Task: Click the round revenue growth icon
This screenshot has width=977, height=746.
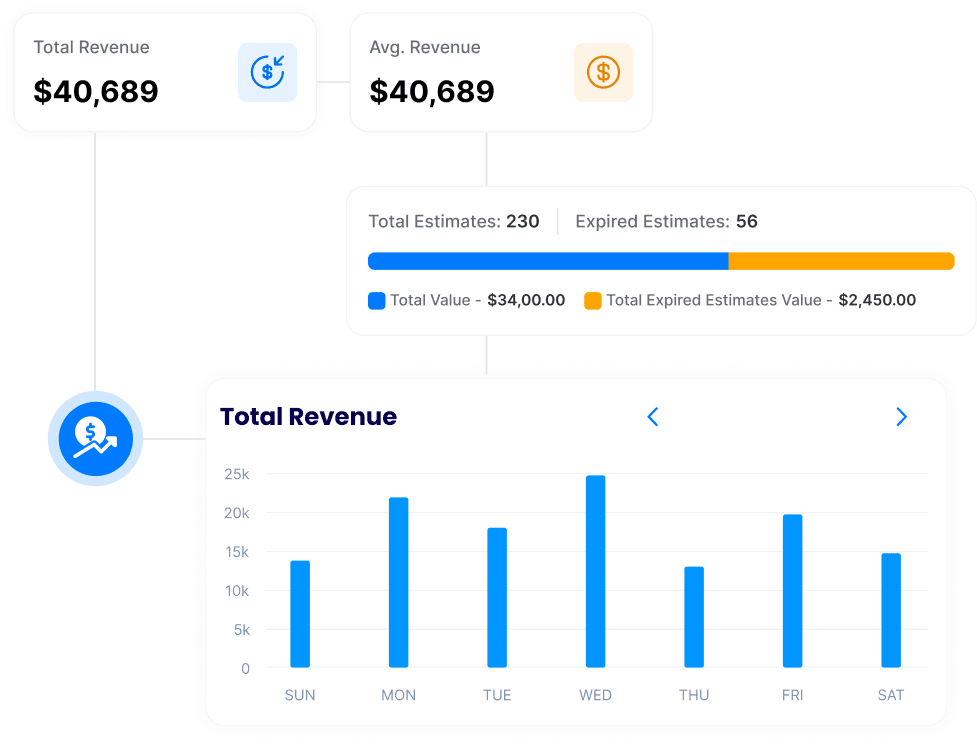Action: [95, 439]
